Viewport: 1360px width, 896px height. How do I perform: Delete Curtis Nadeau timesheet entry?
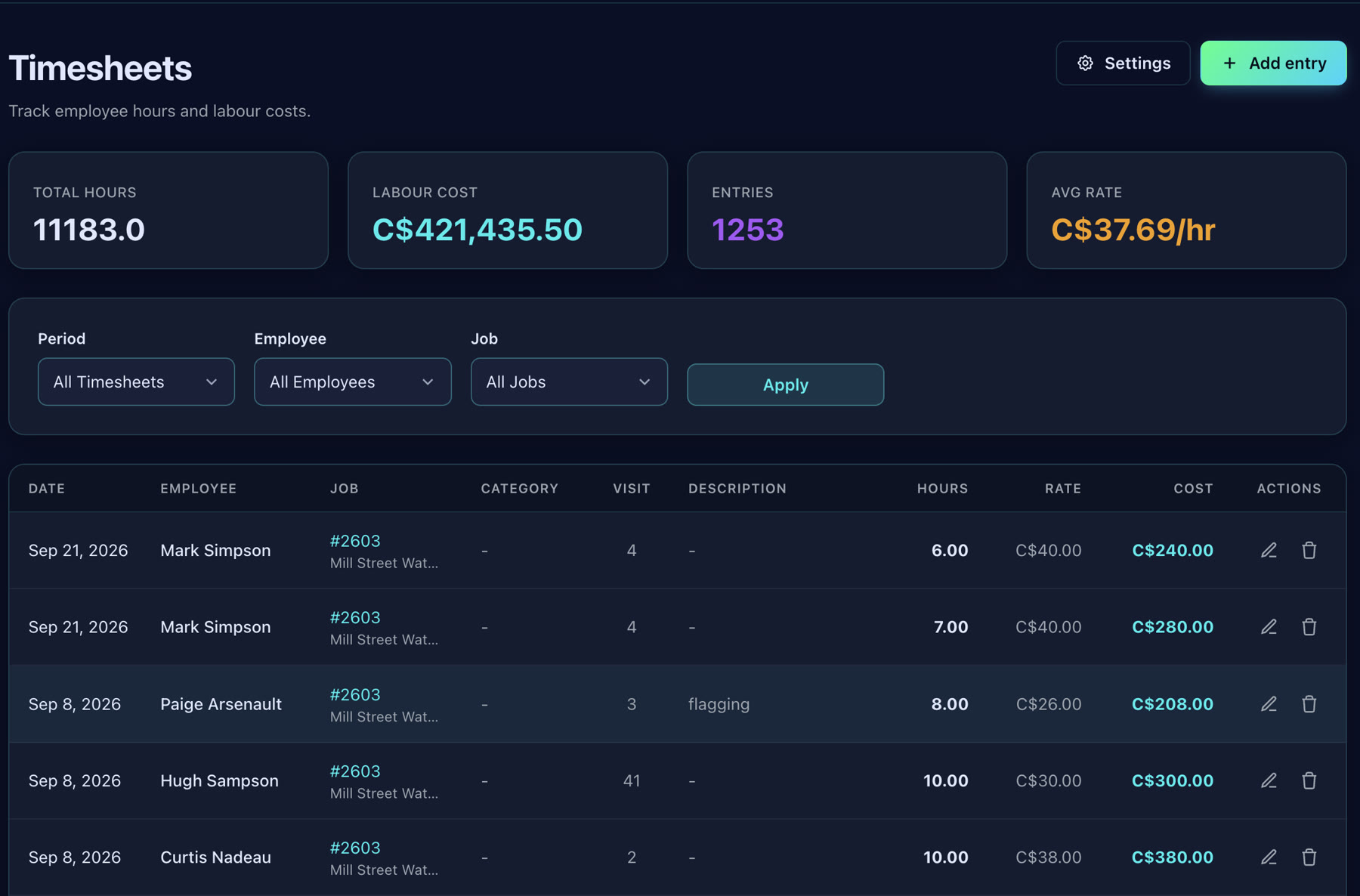coord(1309,857)
